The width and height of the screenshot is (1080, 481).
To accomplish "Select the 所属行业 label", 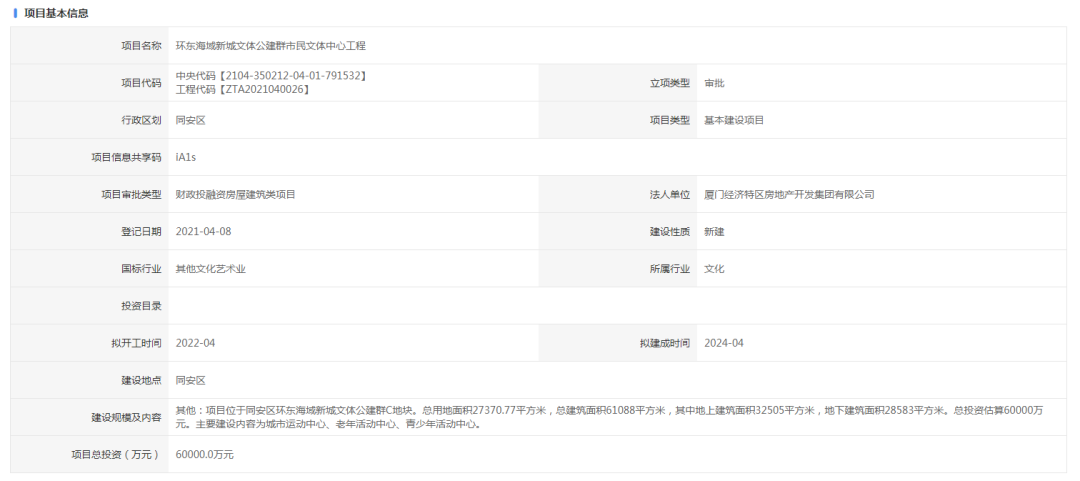I will point(669,269).
